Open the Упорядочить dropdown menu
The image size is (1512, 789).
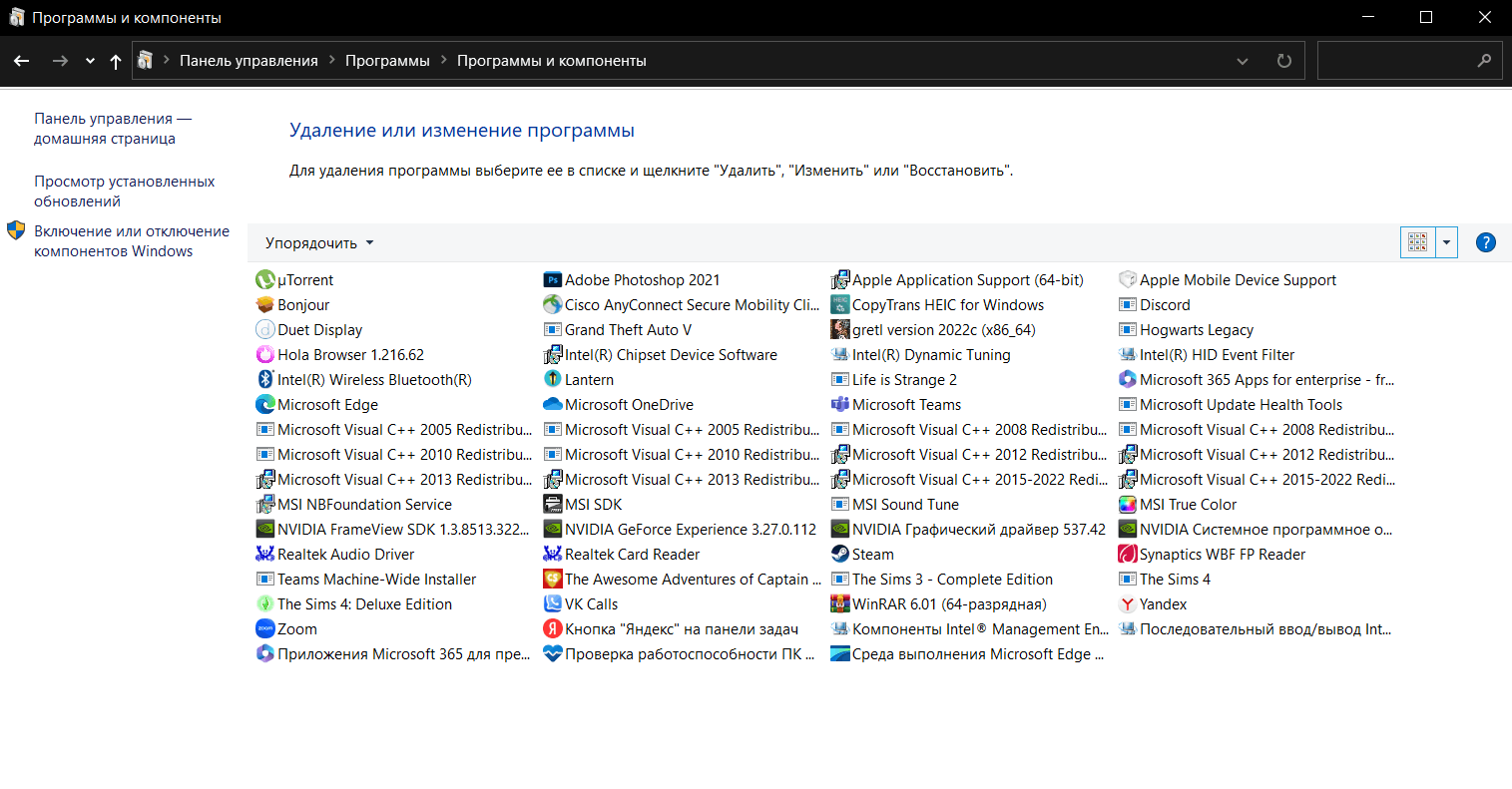point(319,243)
